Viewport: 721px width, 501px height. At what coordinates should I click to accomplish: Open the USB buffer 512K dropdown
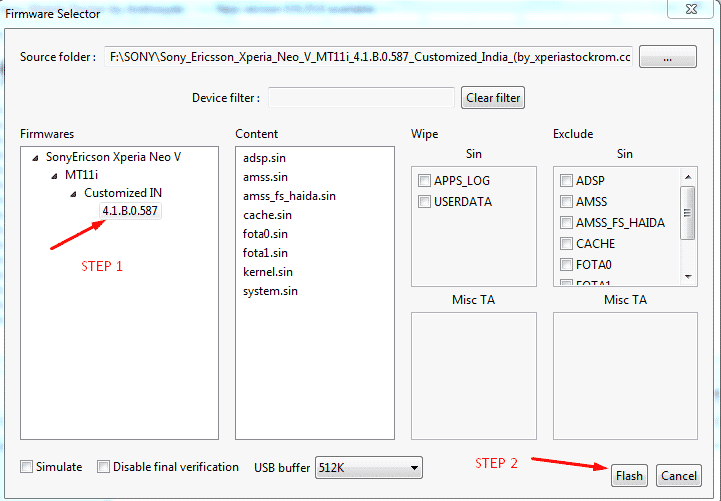pos(369,468)
